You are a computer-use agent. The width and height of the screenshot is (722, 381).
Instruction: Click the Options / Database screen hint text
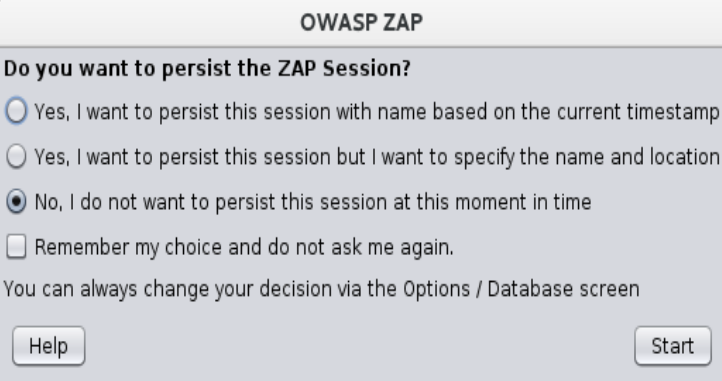click(521, 289)
